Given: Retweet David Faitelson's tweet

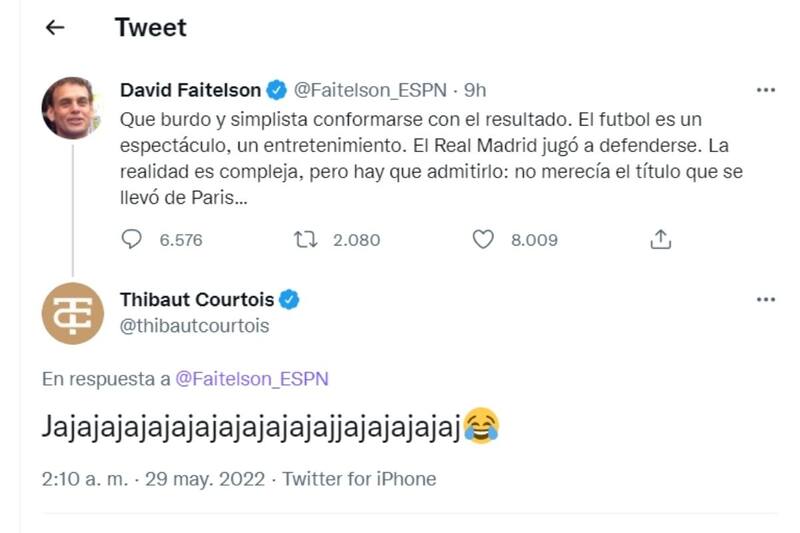Looking at the screenshot, I should click(303, 239).
